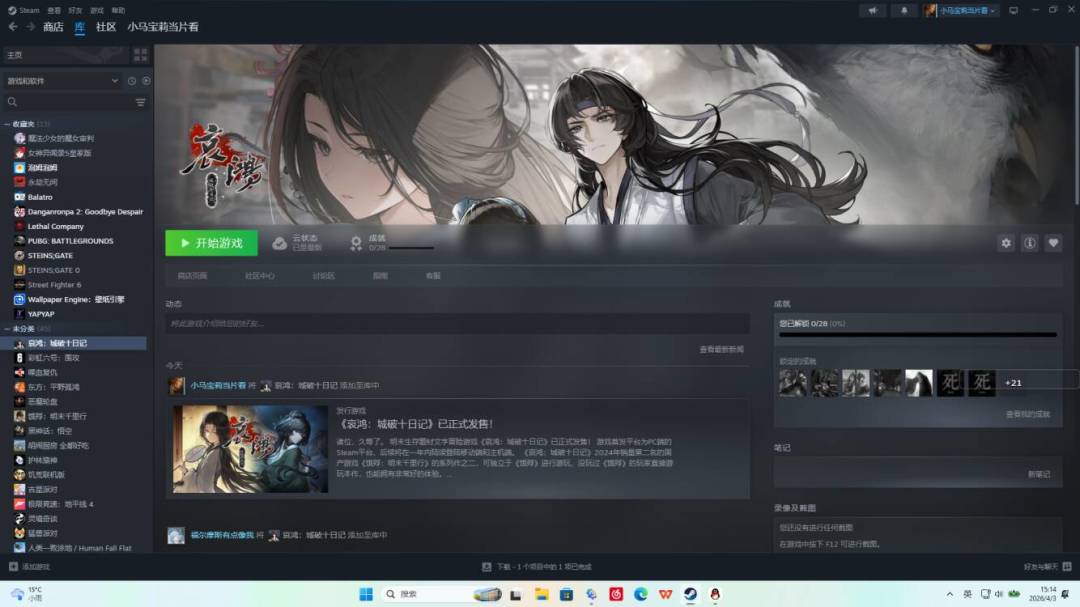
Task: Click the +21 more achievements badge
Action: [x=1013, y=383]
